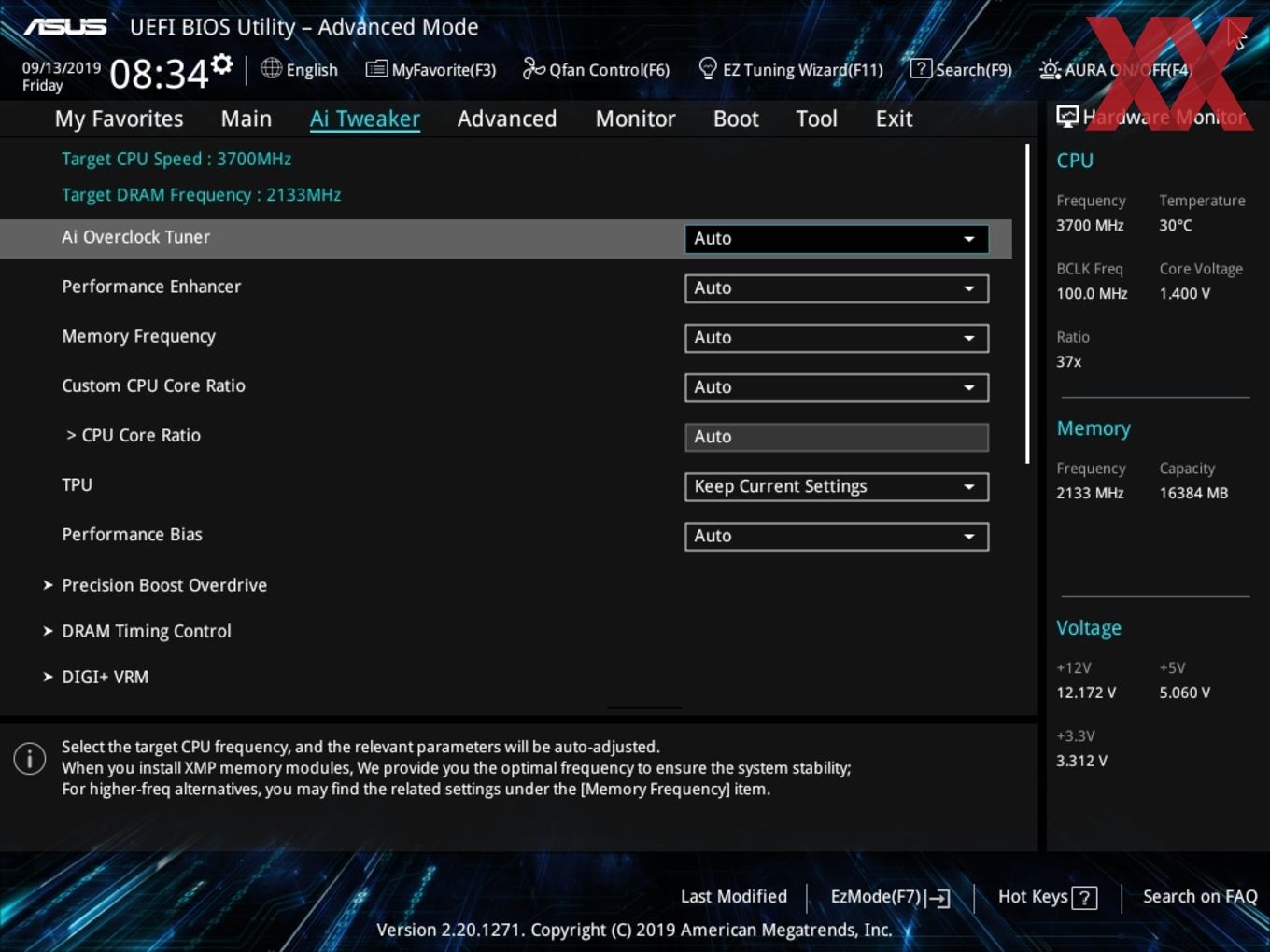
Task: Open the Monitor tab
Action: click(x=635, y=119)
